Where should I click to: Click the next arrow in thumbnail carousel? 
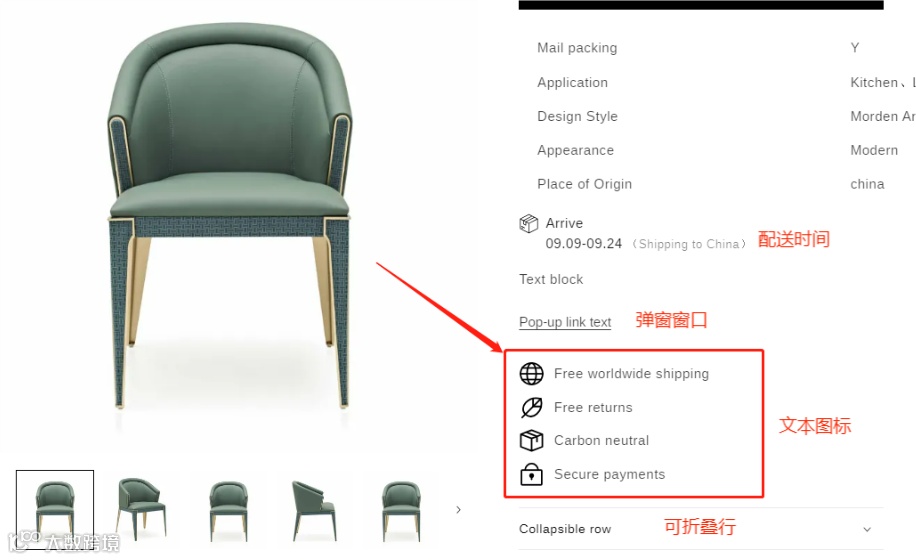pos(458,510)
